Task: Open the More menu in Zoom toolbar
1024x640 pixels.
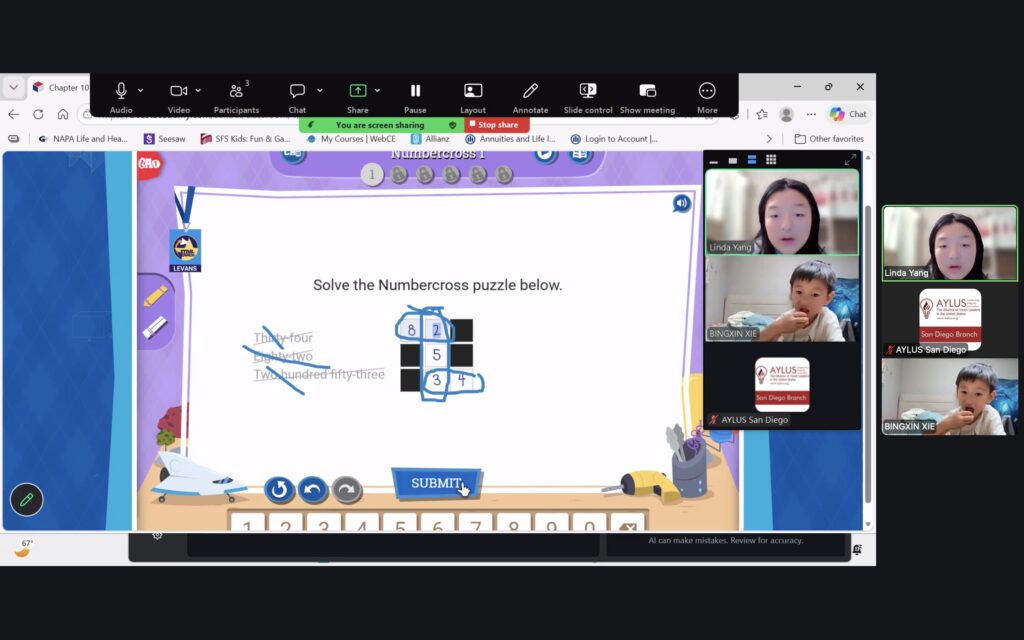Action: click(707, 96)
